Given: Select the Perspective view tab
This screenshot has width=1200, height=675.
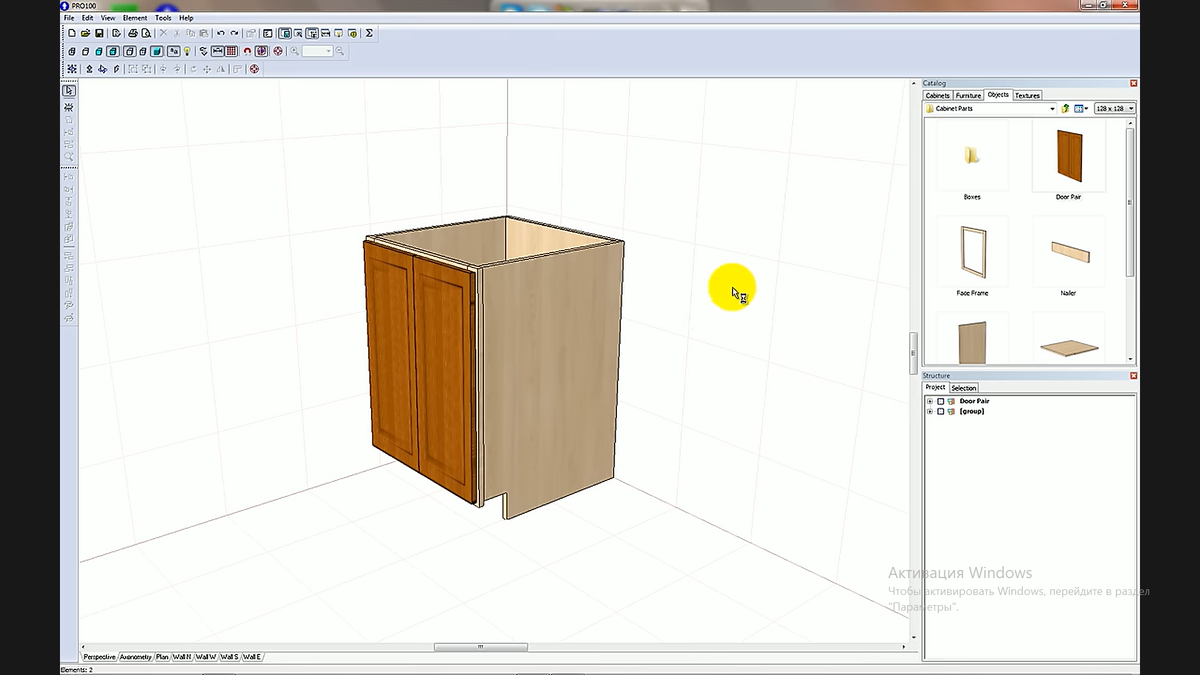Looking at the screenshot, I should (x=99, y=657).
